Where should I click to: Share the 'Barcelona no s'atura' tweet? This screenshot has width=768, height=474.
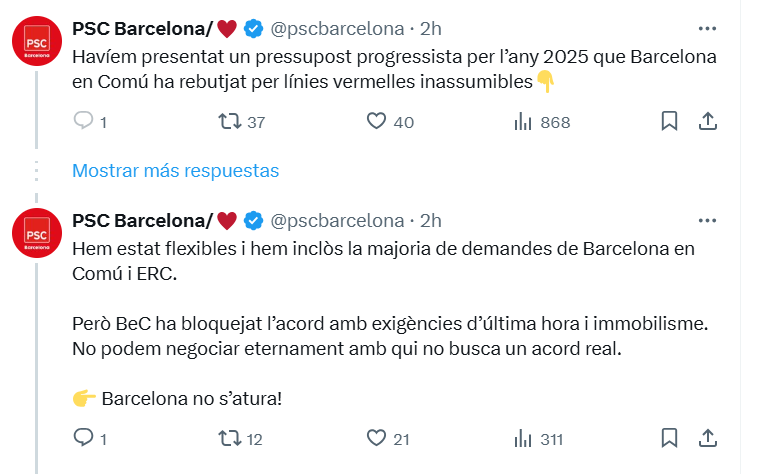[x=707, y=438]
